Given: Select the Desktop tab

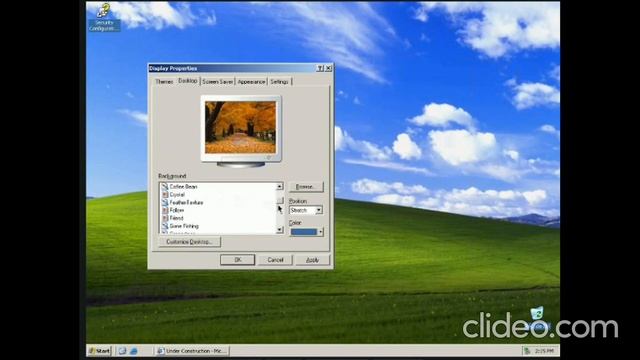Looking at the screenshot, I should 188,81.
